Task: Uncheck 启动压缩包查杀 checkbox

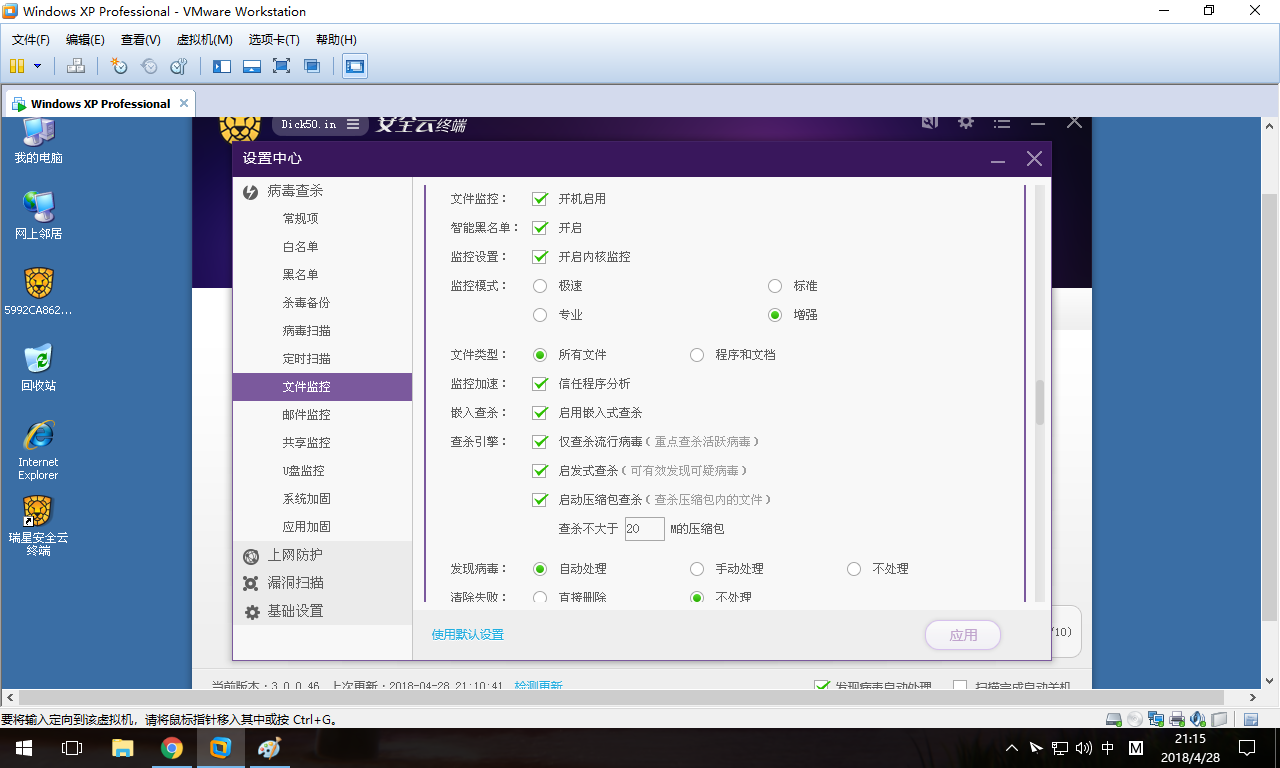Action: pos(540,500)
